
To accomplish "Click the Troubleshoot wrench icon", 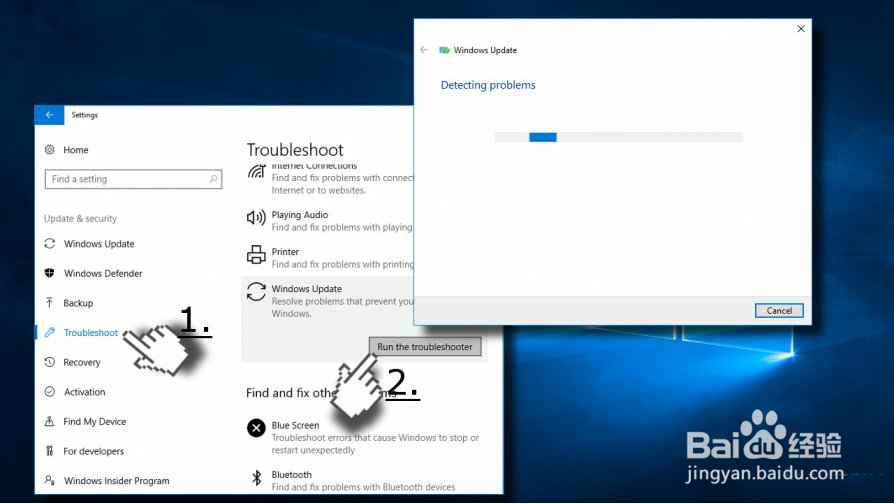I will pyautogui.click(x=50, y=332).
